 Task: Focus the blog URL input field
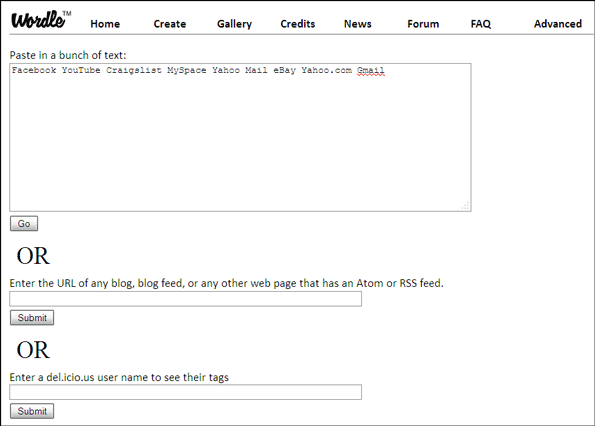pos(186,299)
